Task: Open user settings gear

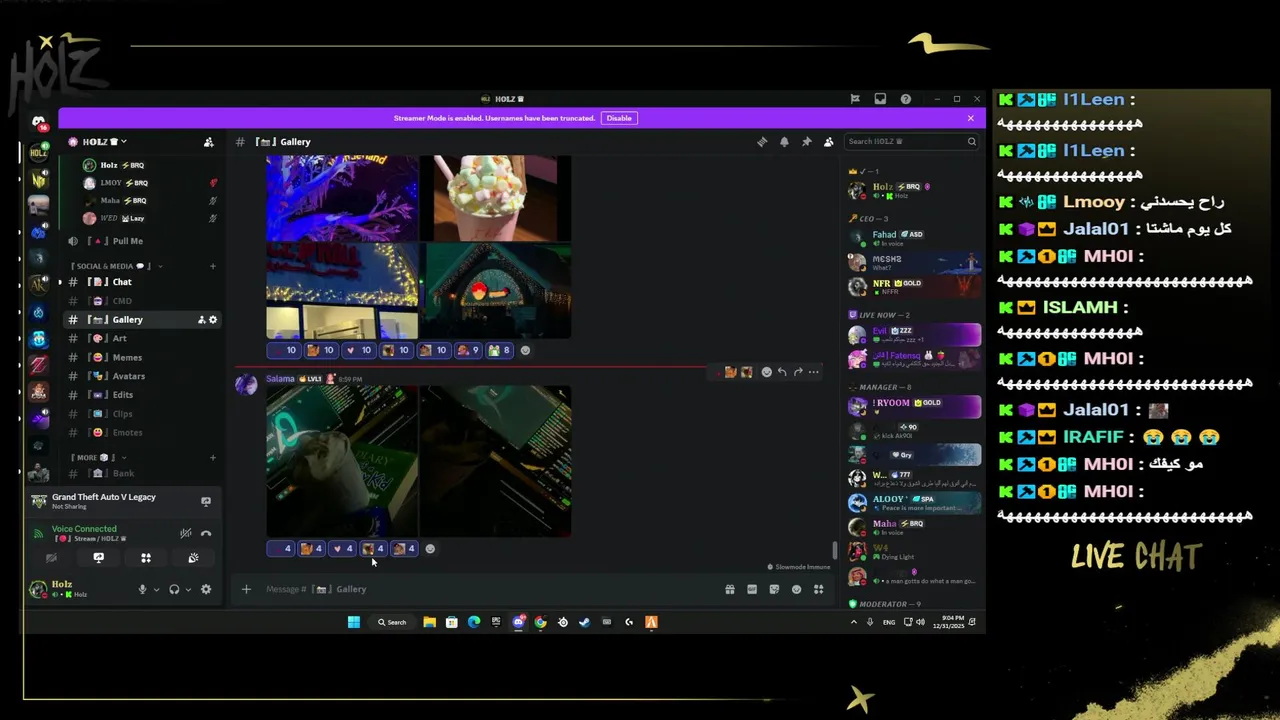Action: click(206, 589)
